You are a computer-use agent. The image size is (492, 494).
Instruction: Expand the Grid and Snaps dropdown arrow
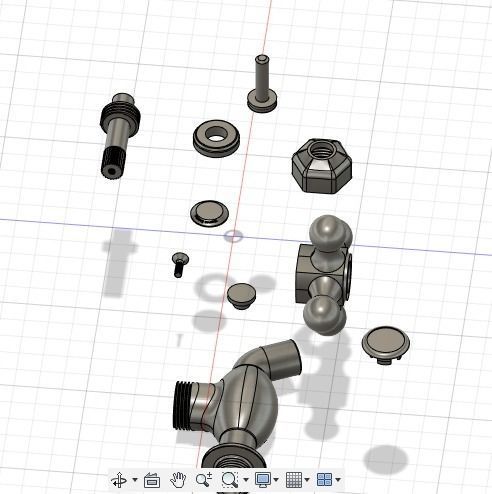pos(307,480)
